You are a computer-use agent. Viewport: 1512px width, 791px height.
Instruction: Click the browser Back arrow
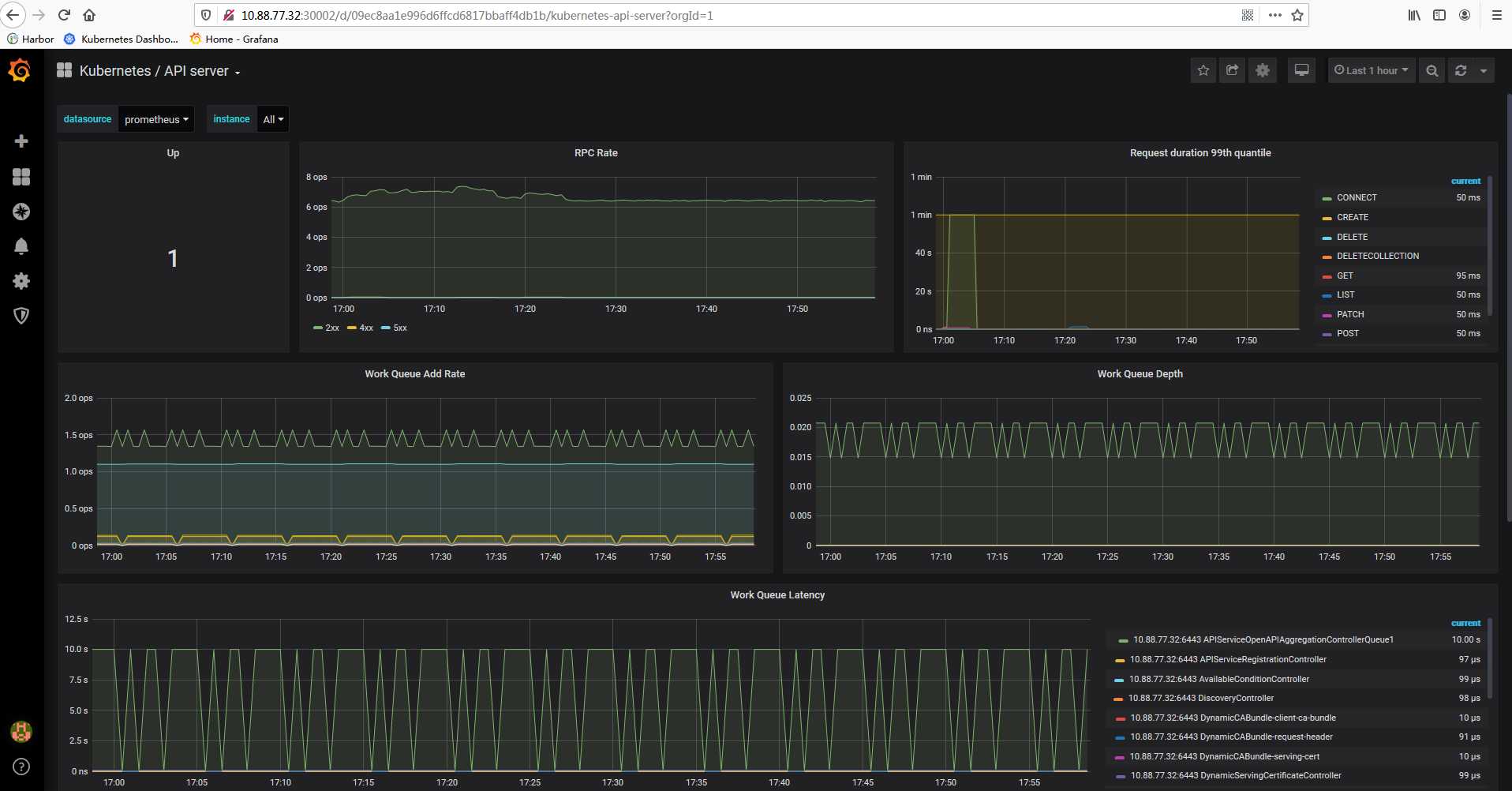13,15
